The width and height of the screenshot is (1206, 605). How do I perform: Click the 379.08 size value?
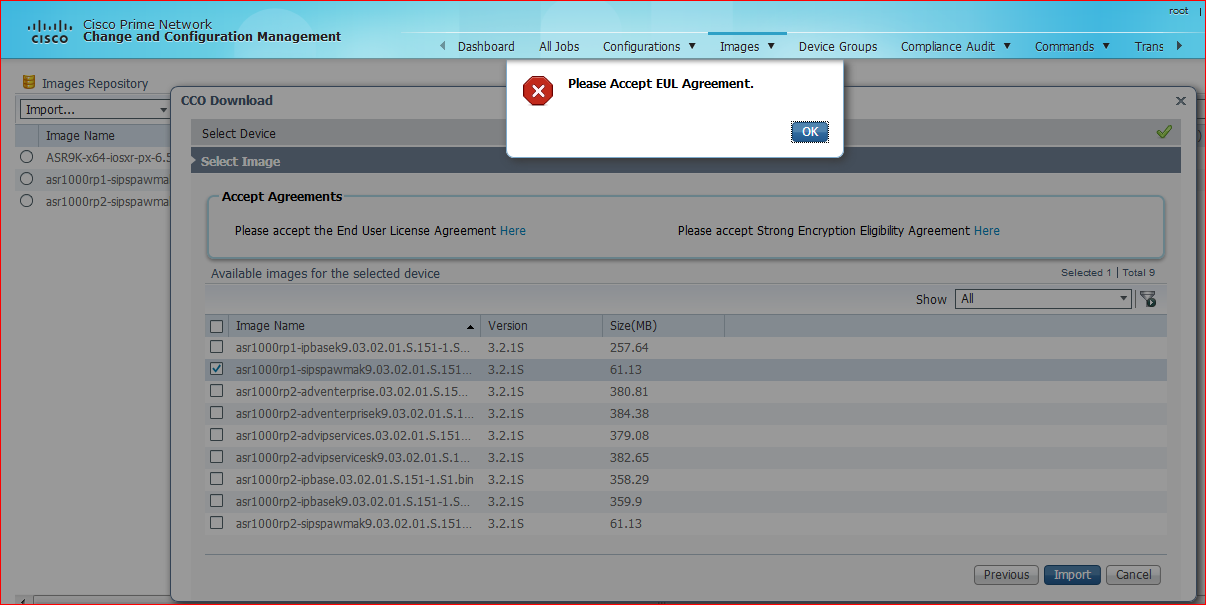click(629, 436)
